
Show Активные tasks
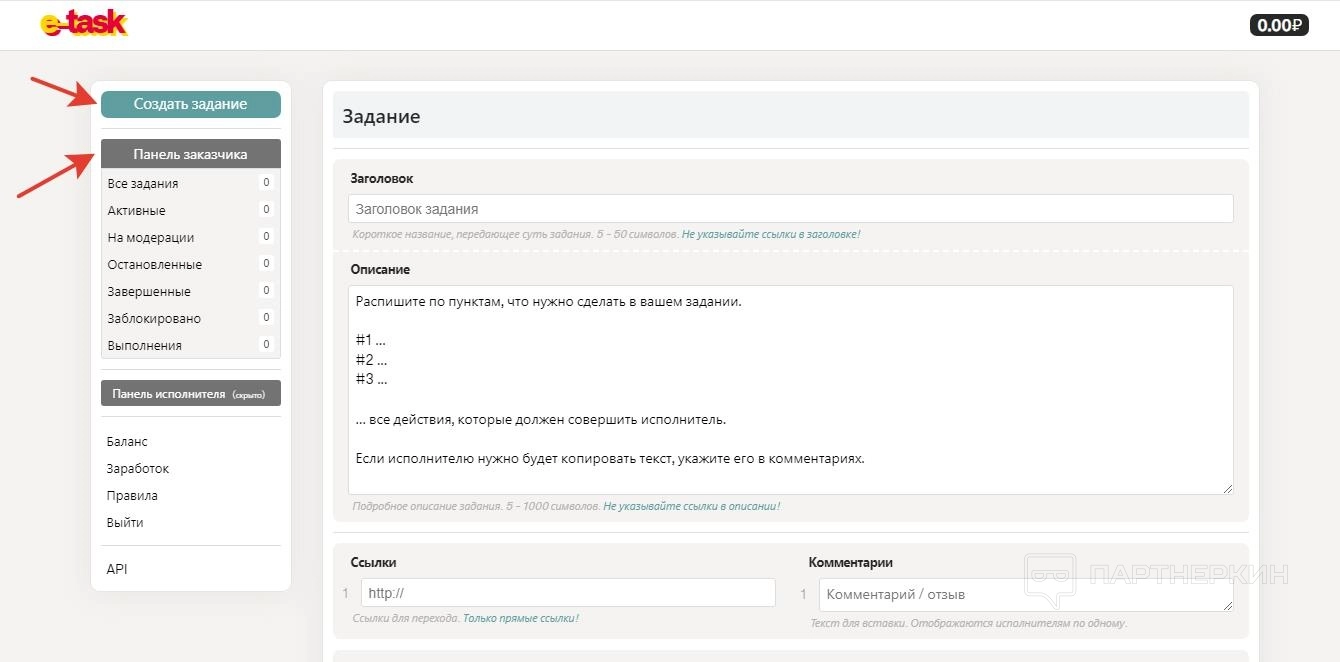(x=137, y=211)
